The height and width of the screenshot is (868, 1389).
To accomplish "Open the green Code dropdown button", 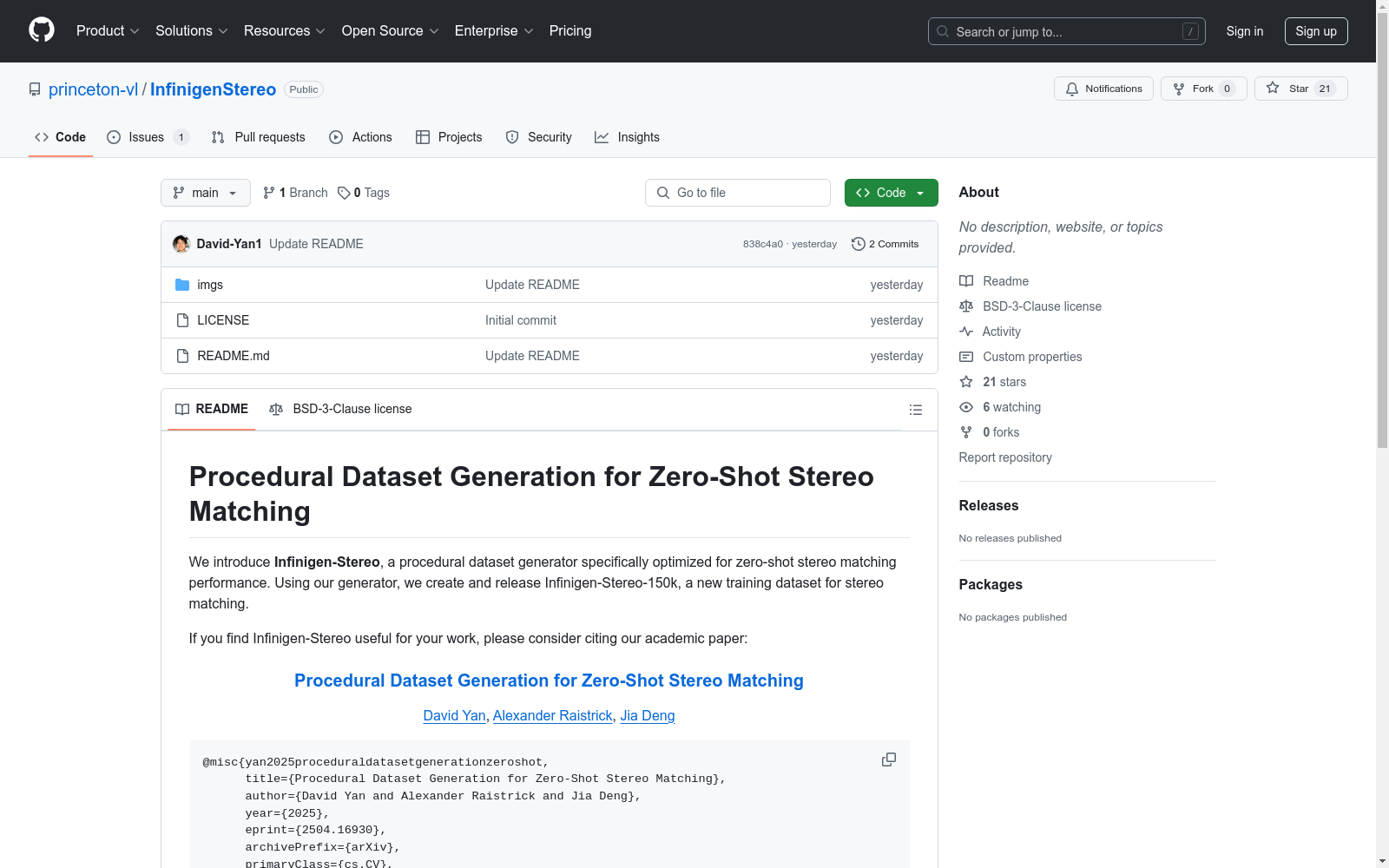I will coord(891,193).
